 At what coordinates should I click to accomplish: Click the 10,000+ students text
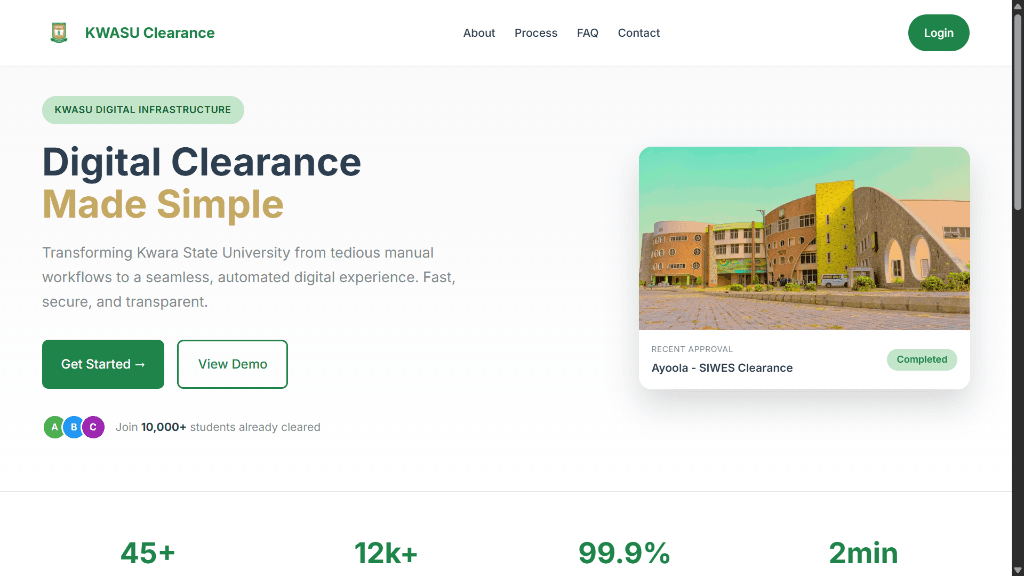pos(163,427)
